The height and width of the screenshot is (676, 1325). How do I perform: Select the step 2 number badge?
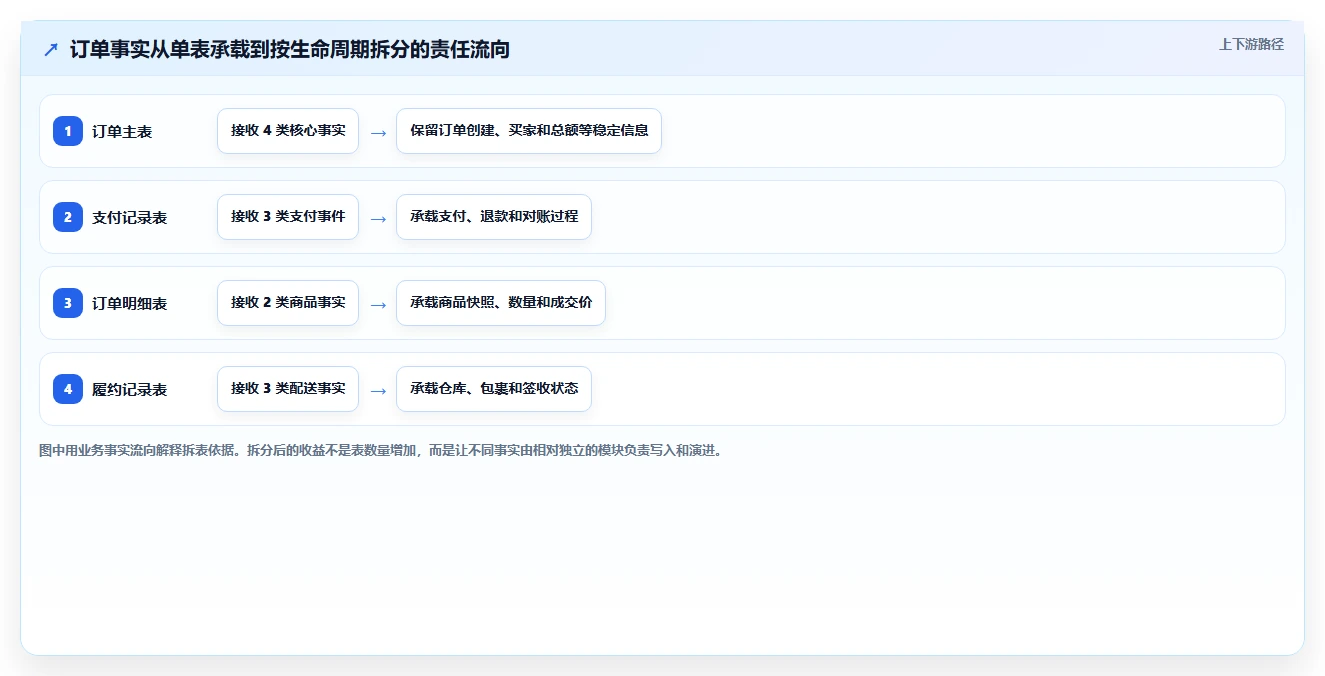point(68,217)
